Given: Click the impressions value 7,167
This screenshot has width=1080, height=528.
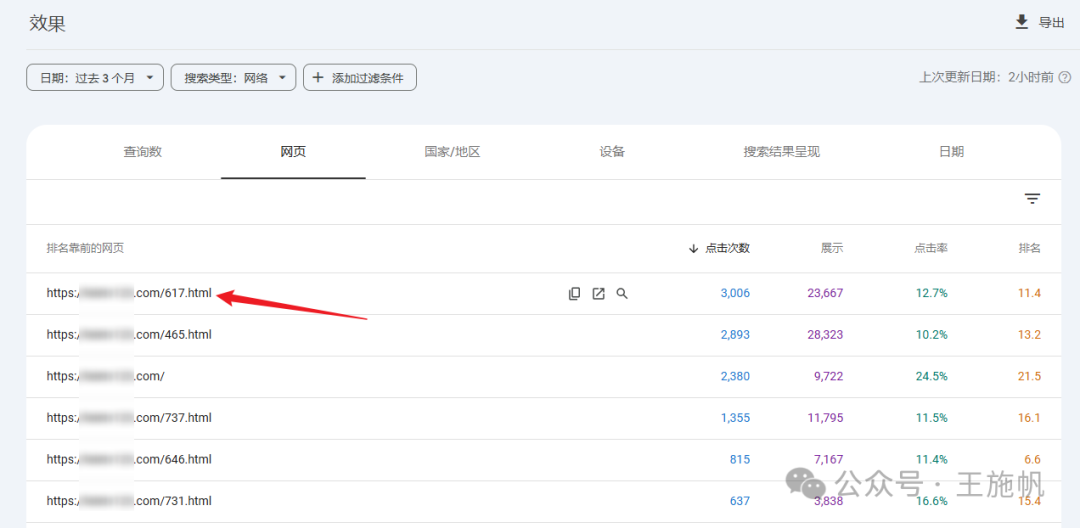Looking at the screenshot, I should (829, 459).
